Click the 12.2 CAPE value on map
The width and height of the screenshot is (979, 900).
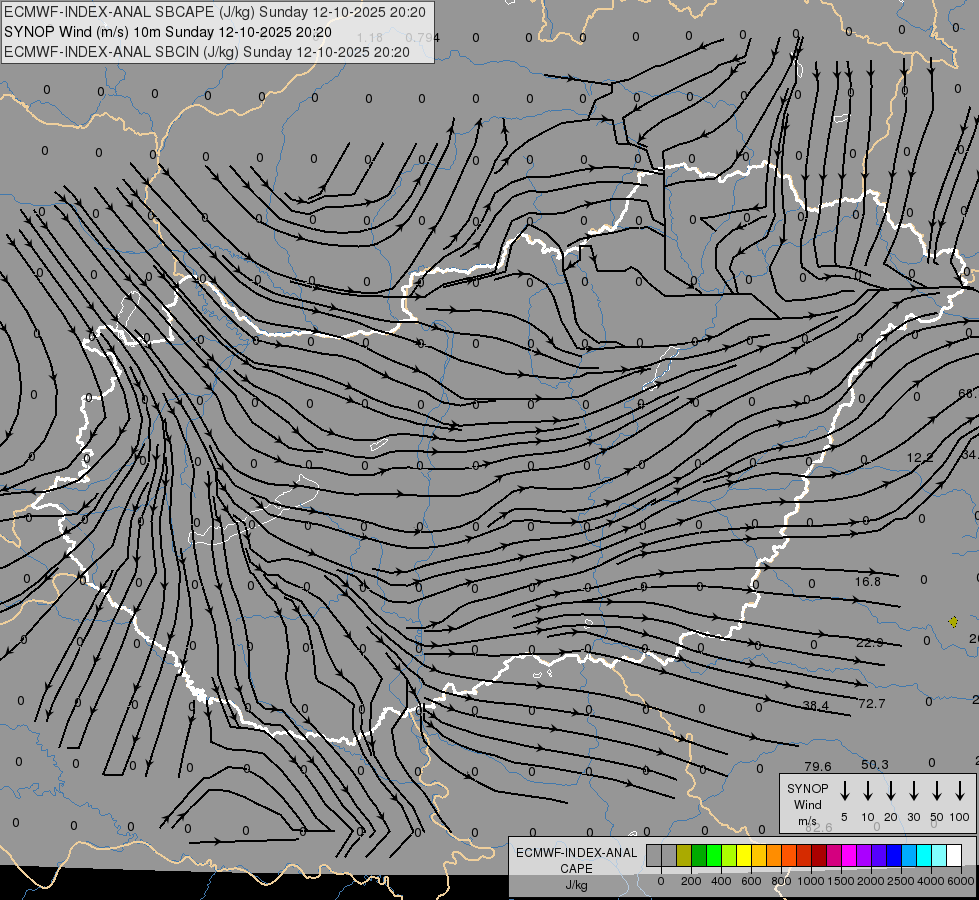920,458
